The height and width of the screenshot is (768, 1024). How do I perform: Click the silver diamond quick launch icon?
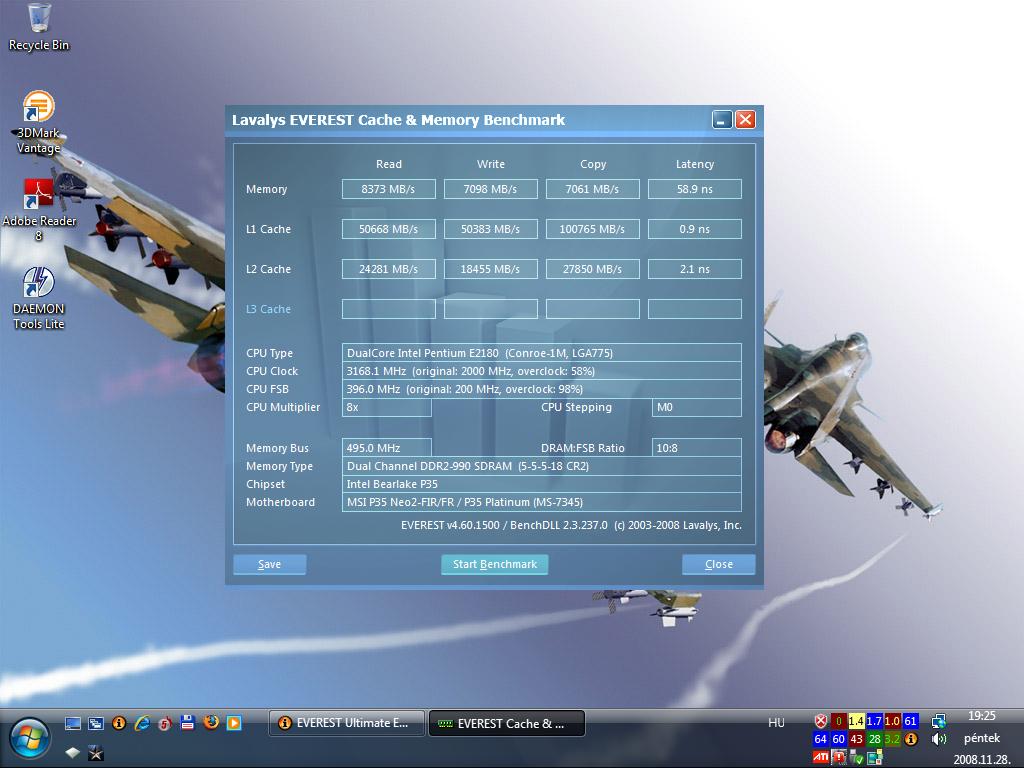(72, 752)
